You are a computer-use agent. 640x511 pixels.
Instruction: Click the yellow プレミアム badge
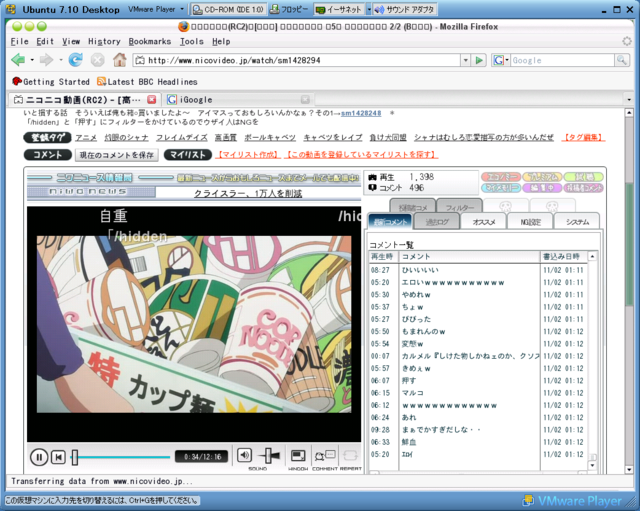click(x=542, y=177)
